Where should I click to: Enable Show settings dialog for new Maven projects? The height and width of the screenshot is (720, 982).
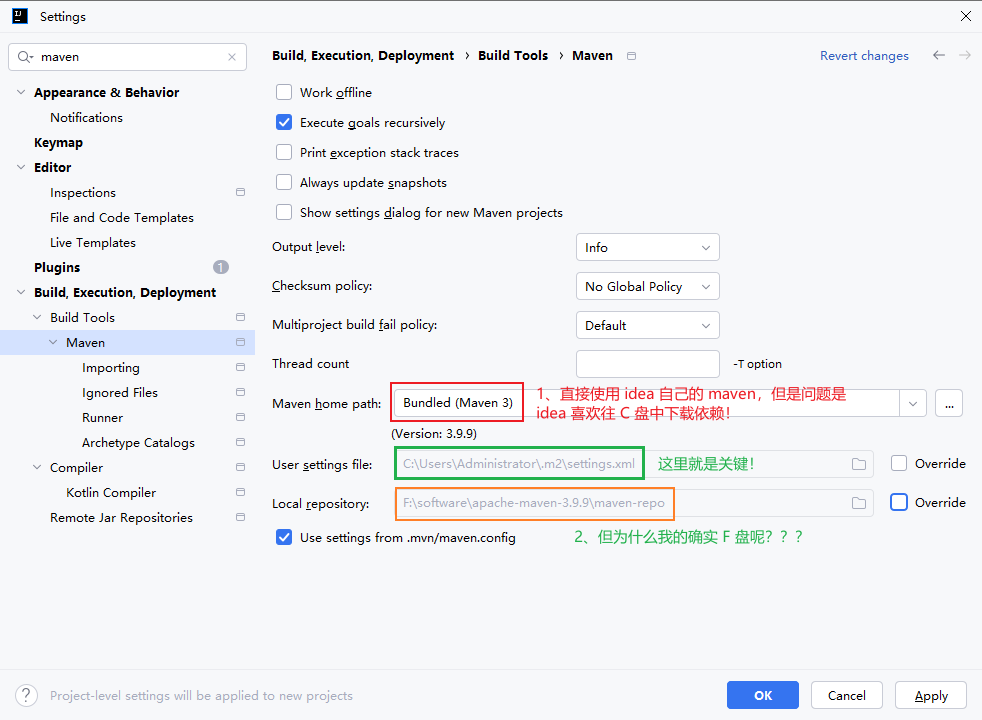(x=284, y=212)
